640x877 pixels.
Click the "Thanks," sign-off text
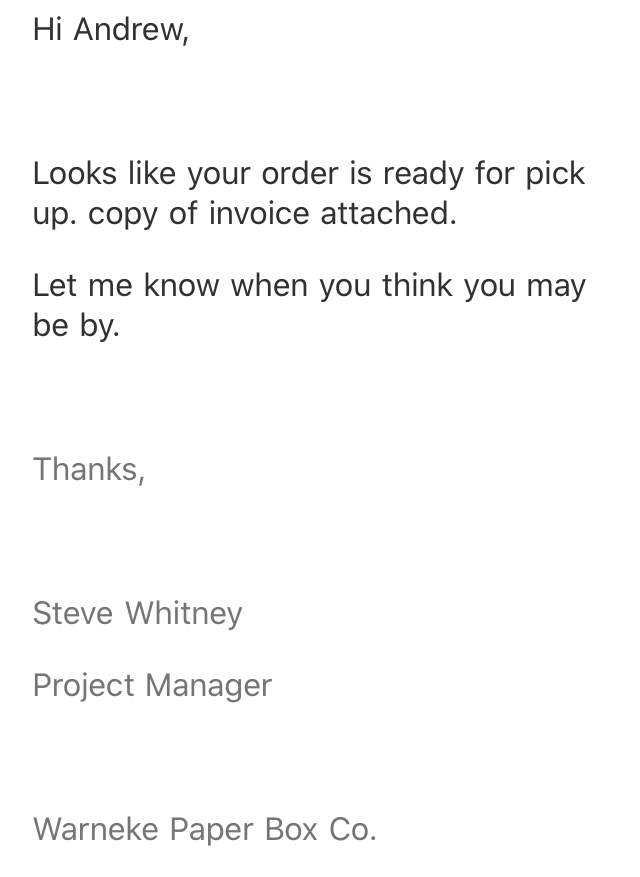pyautogui.click(x=90, y=469)
